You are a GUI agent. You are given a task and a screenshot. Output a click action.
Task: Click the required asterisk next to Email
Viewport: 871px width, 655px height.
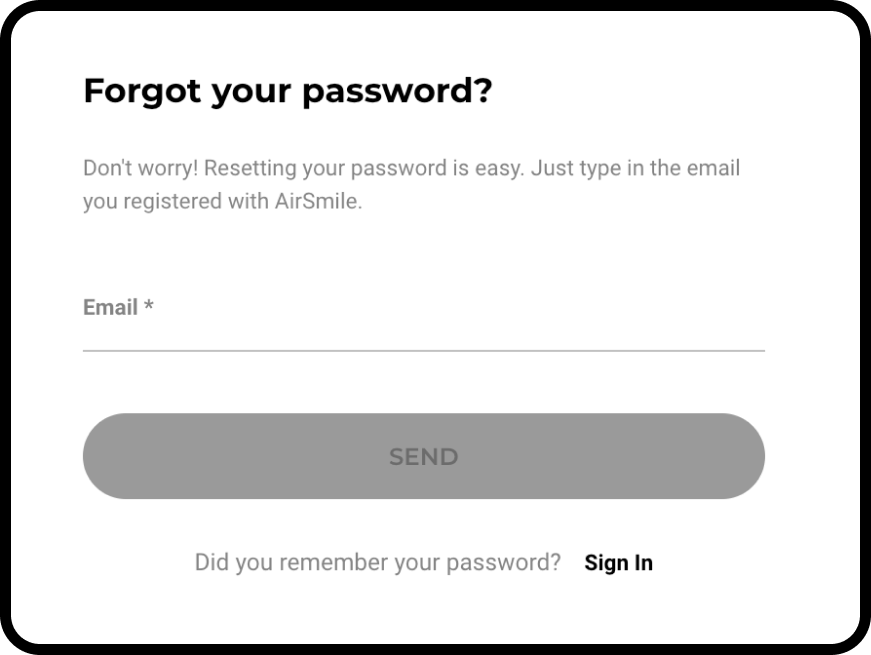149,306
